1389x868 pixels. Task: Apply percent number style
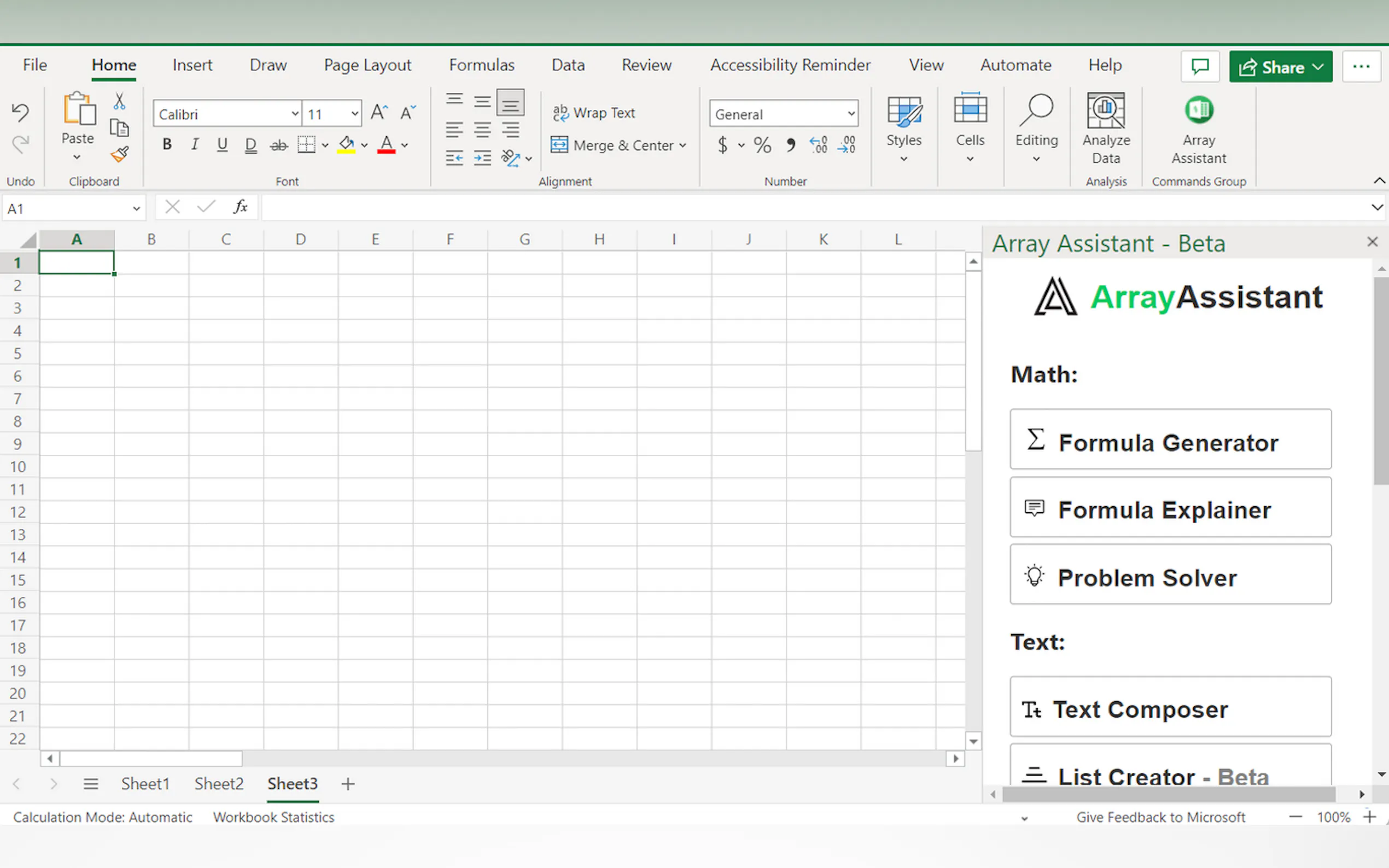click(x=762, y=145)
